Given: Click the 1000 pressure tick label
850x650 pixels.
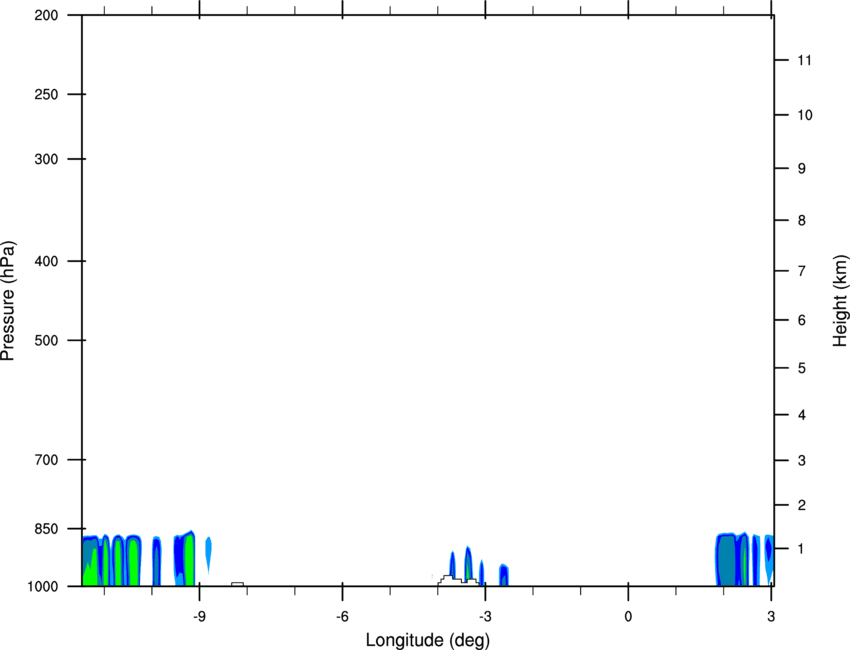Looking at the screenshot, I should 43,587.
